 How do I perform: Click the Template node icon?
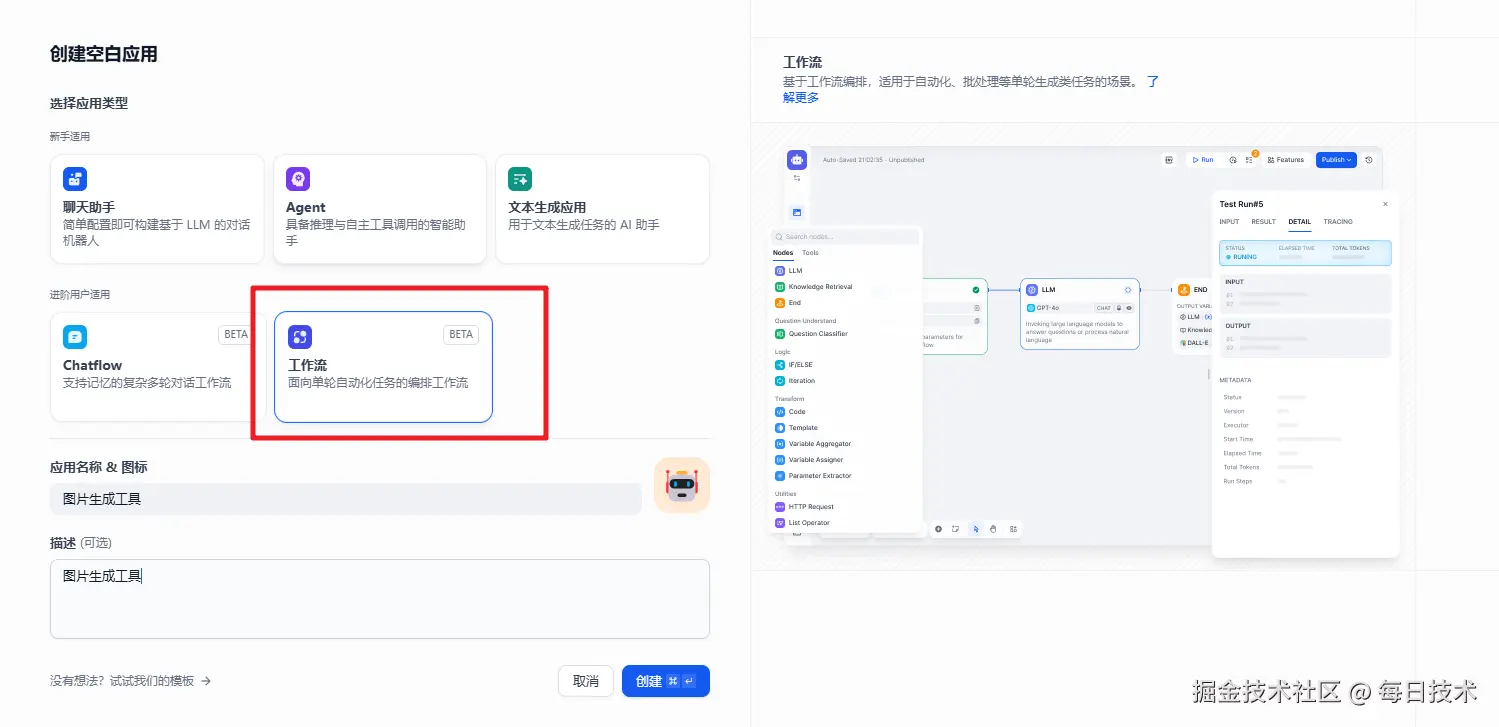click(780, 428)
